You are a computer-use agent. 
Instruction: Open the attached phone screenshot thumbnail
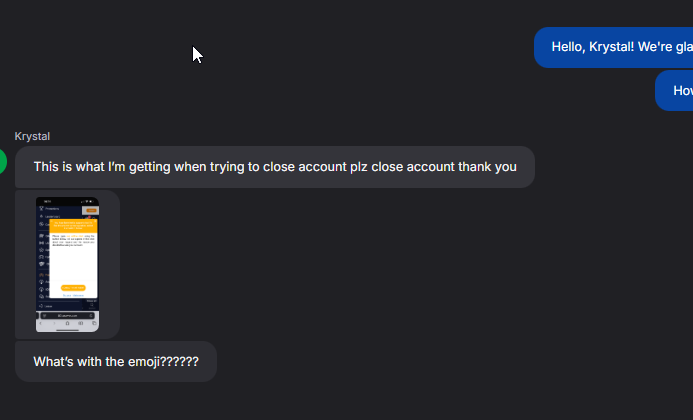[x=67, y=264]
